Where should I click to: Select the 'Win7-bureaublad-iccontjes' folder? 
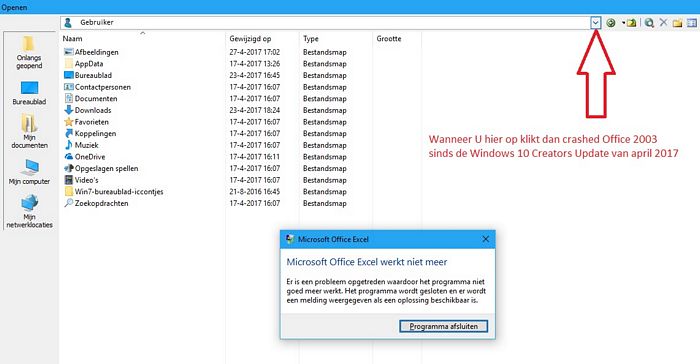114,191
